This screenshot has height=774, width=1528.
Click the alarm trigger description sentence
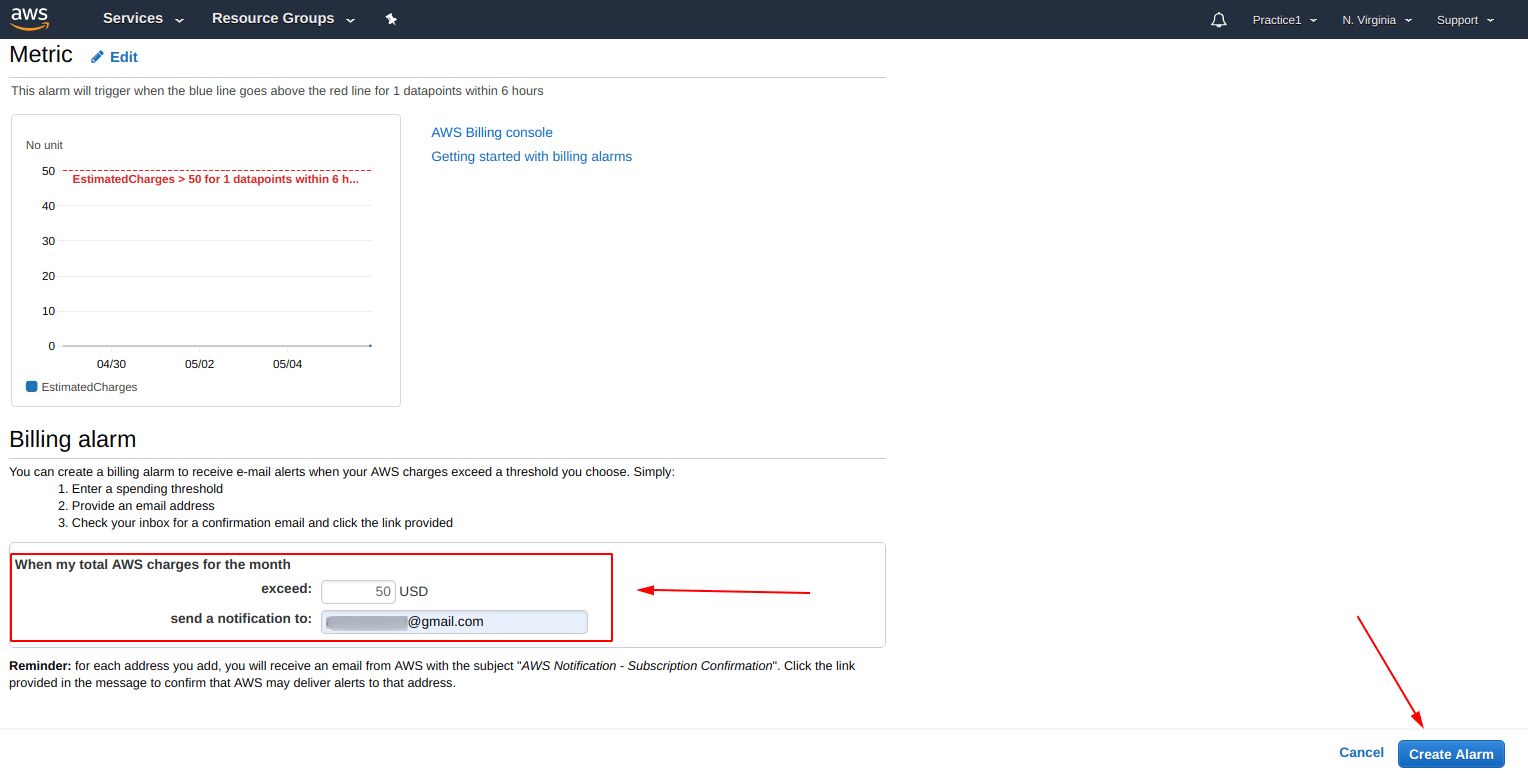point(277,91)
